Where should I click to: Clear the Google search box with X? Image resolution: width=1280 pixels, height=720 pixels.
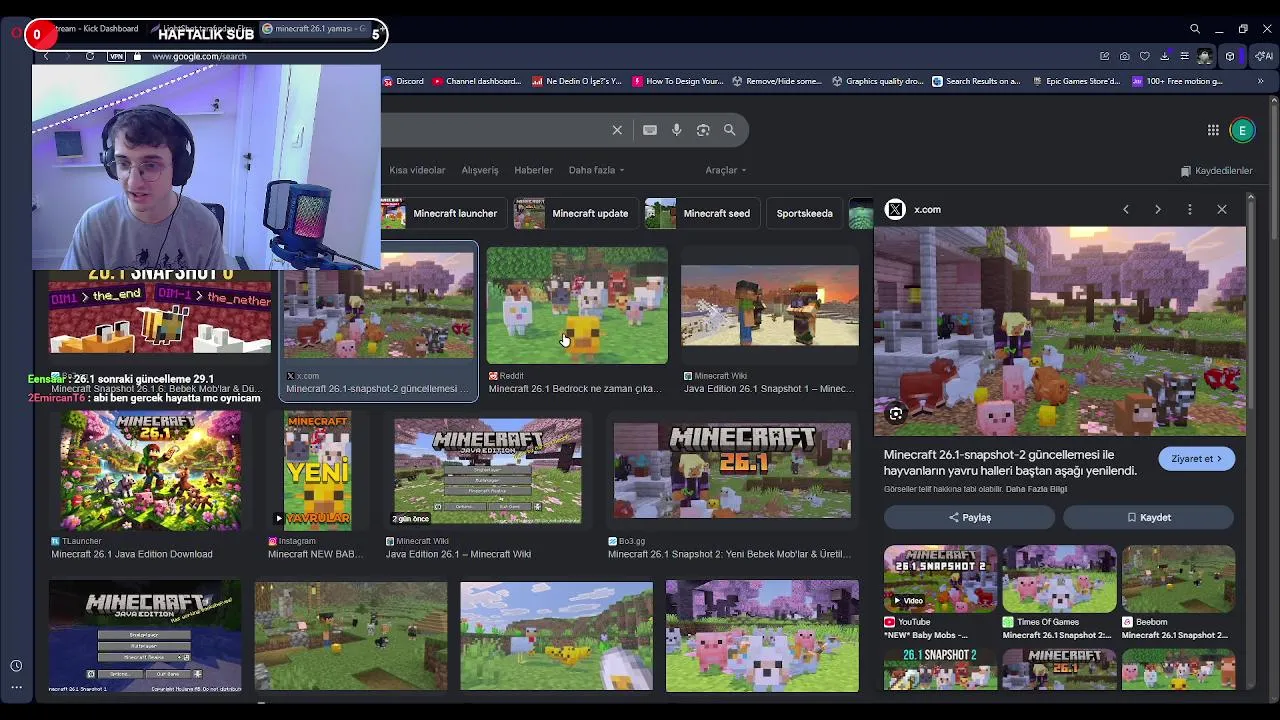point(617,130)
